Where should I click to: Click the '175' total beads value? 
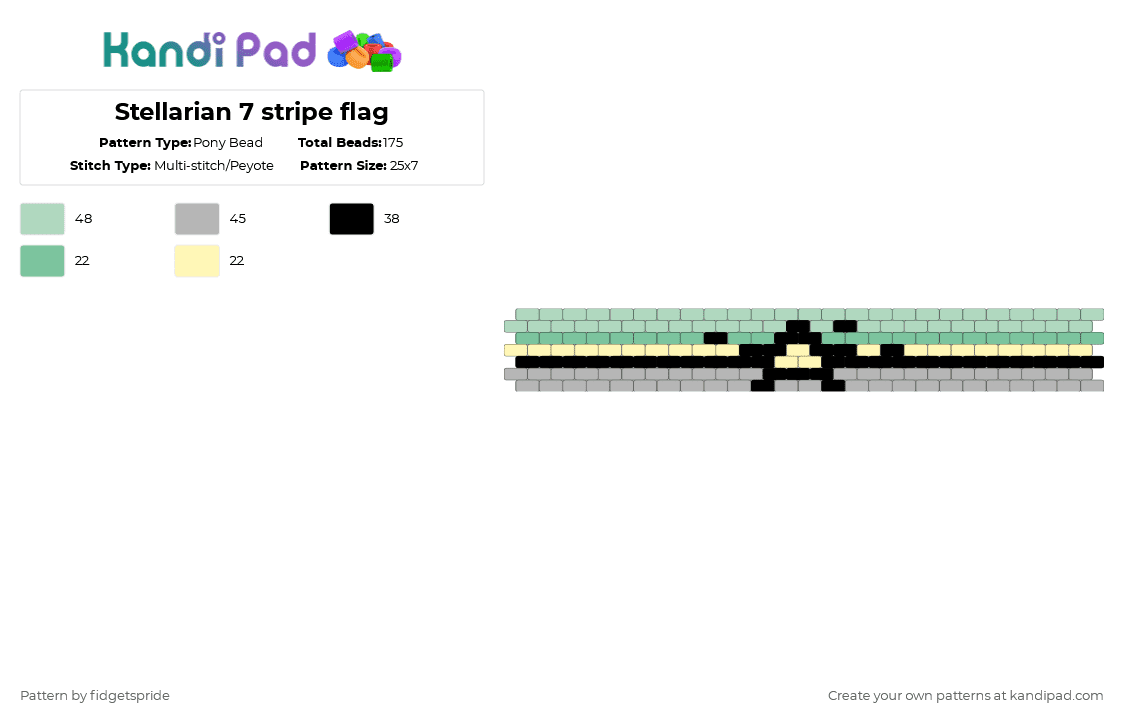(393, 143)
